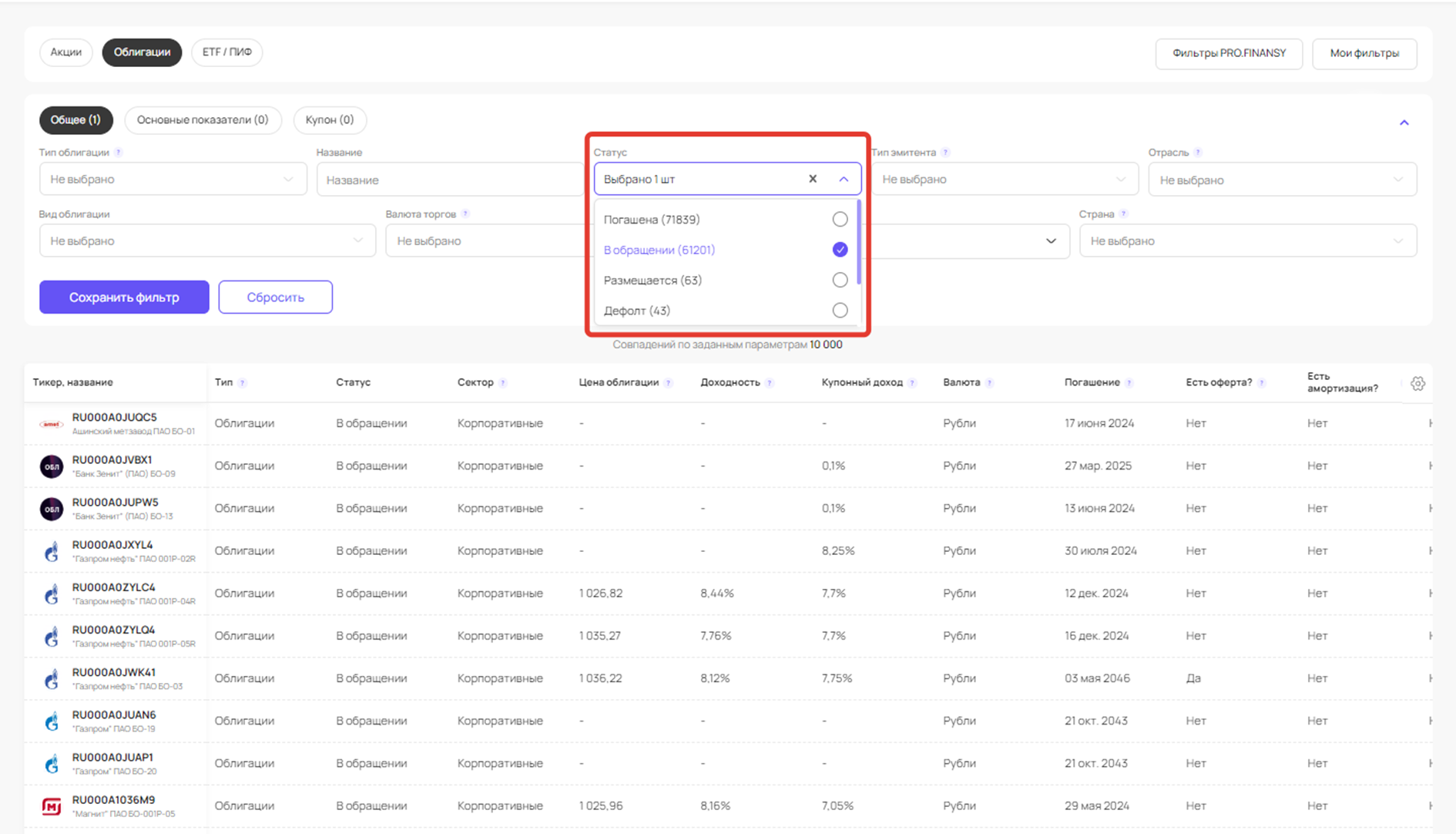Image resolution: width=1456 pixels, height=834 pixels.
Task: Click the help icon on Тип column header
Action: pos(242,383)
